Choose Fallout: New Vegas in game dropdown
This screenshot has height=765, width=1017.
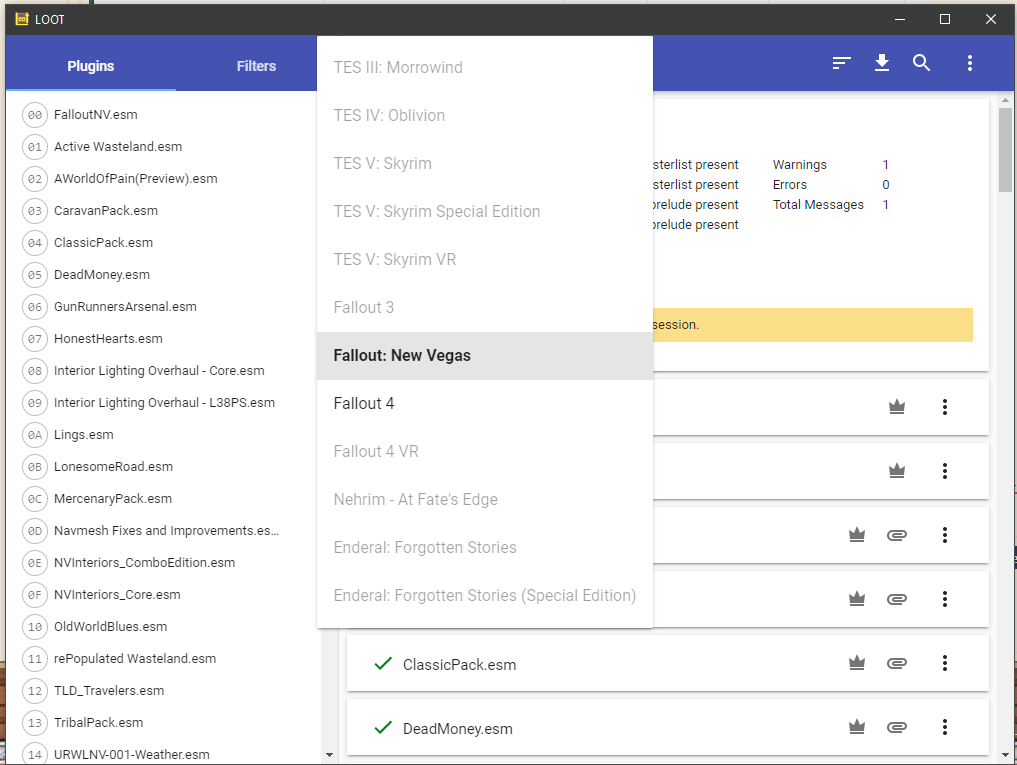tap(402, 355)
